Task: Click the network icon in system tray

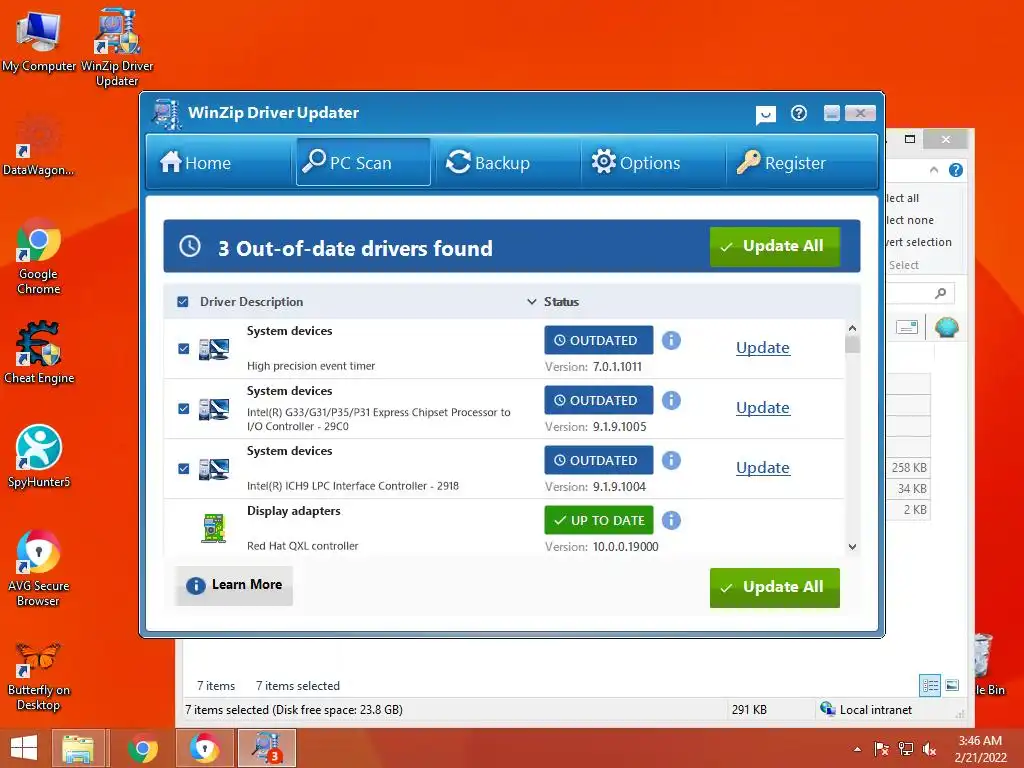Action: (x=905, y=749)
